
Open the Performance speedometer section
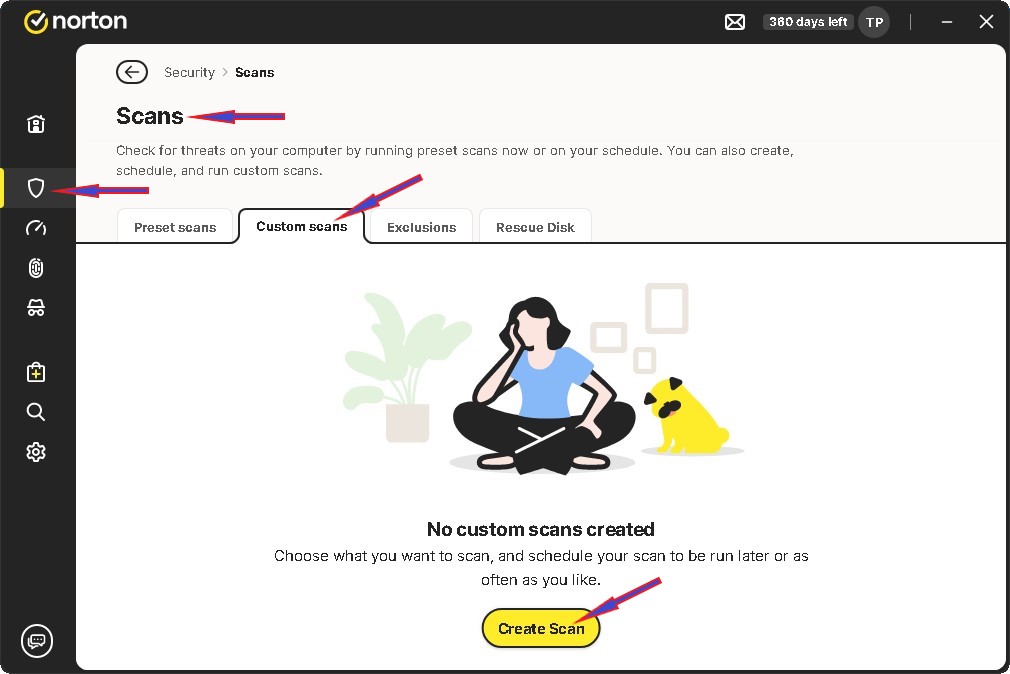point(36,228)
